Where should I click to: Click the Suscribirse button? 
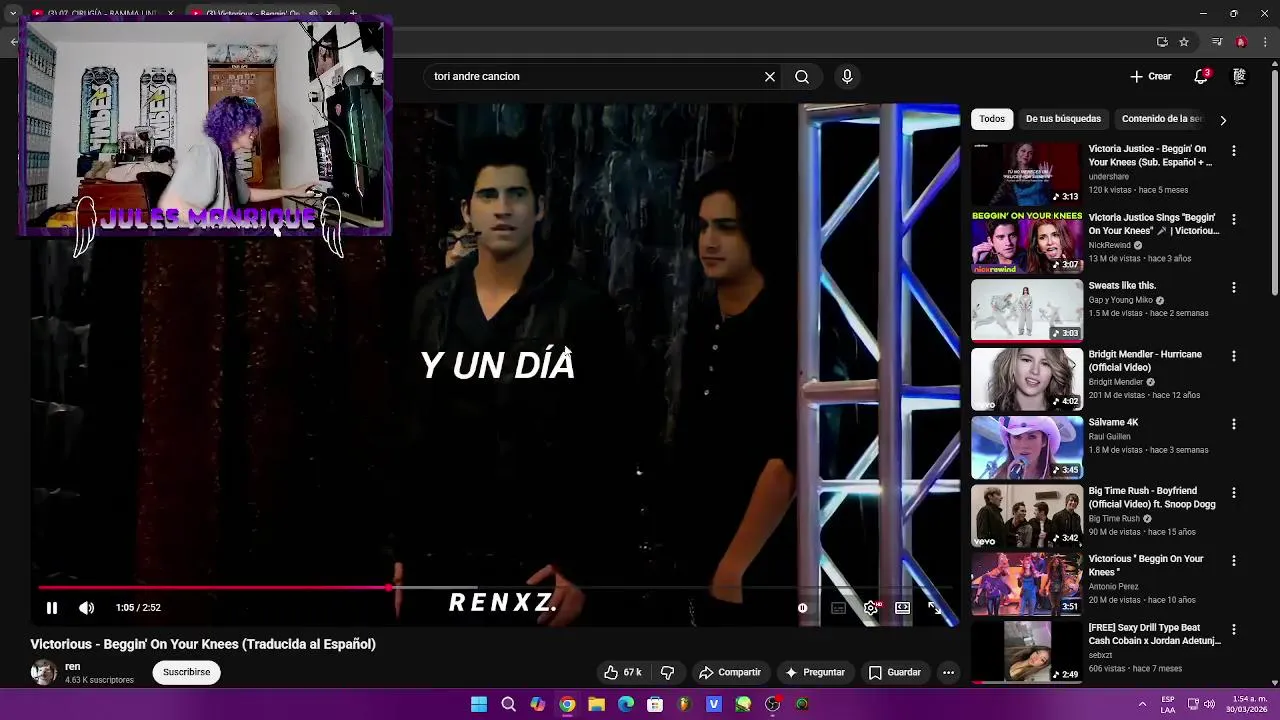click(186, 672)
